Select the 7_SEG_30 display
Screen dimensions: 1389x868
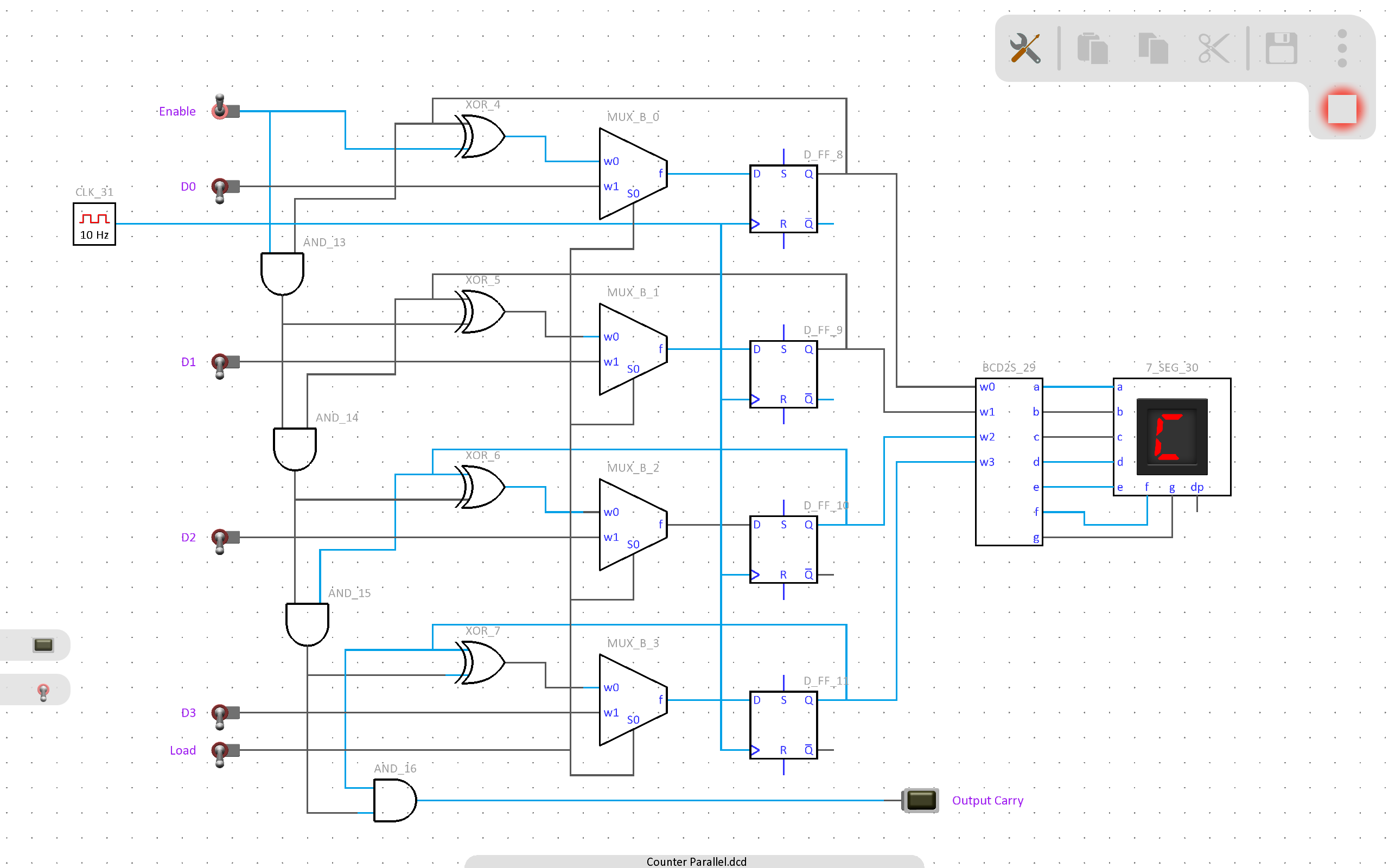click(1172, 437)
